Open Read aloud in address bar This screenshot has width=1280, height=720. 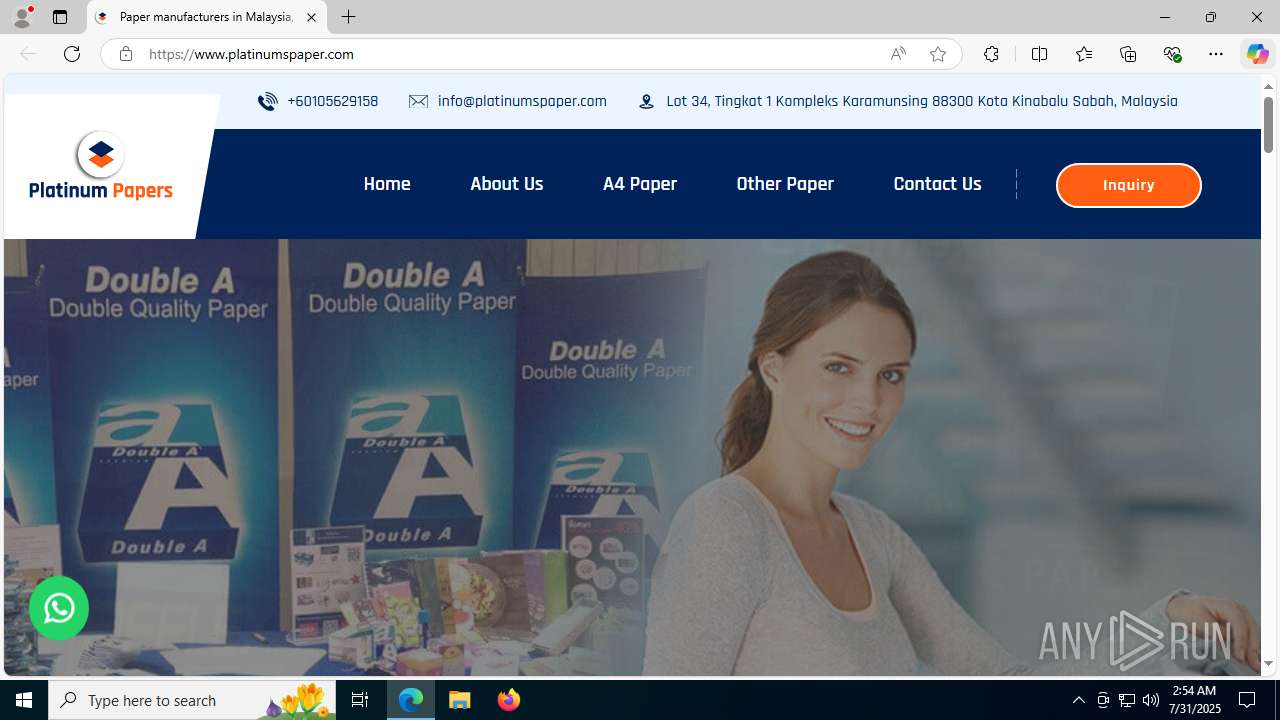point(898,54)
